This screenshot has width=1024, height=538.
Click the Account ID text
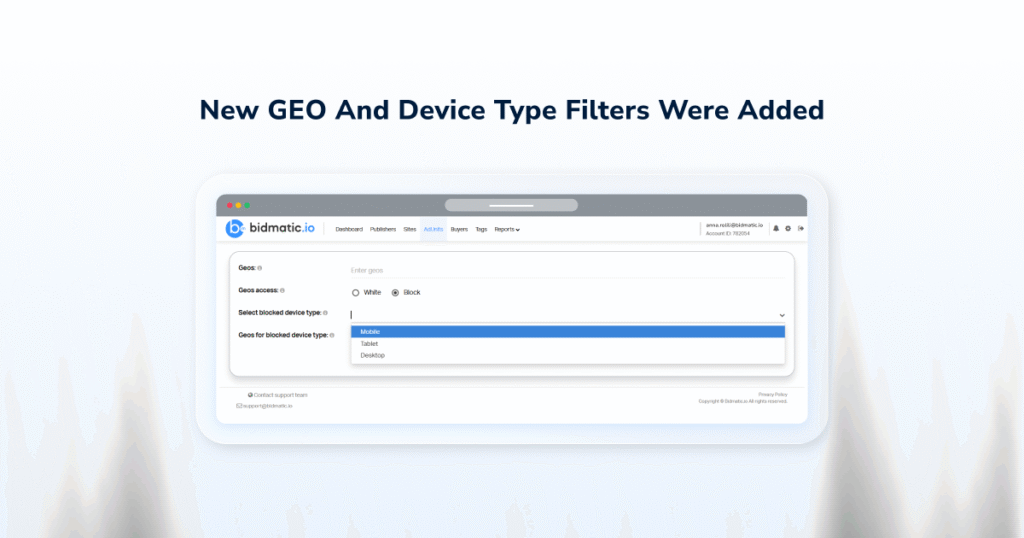728,233
